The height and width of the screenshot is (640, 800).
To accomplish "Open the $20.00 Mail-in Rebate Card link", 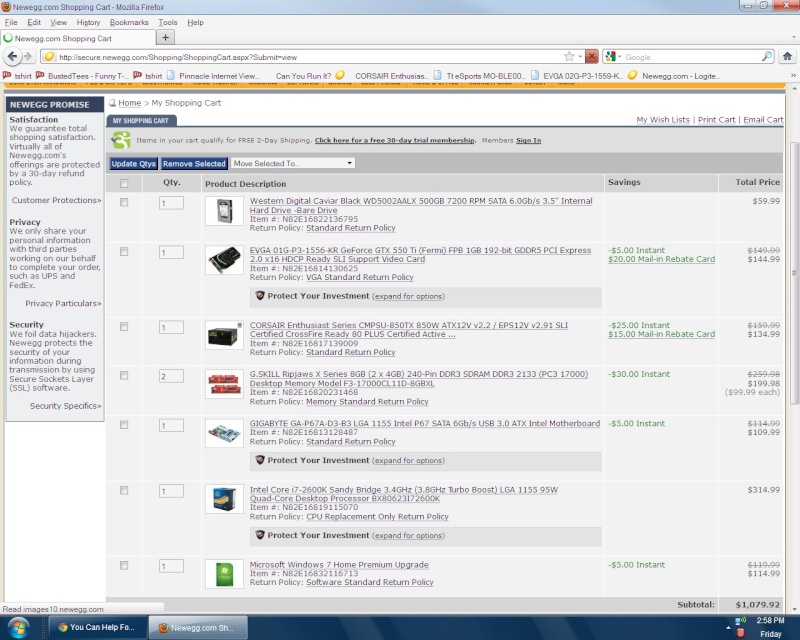I will point(661,259).
